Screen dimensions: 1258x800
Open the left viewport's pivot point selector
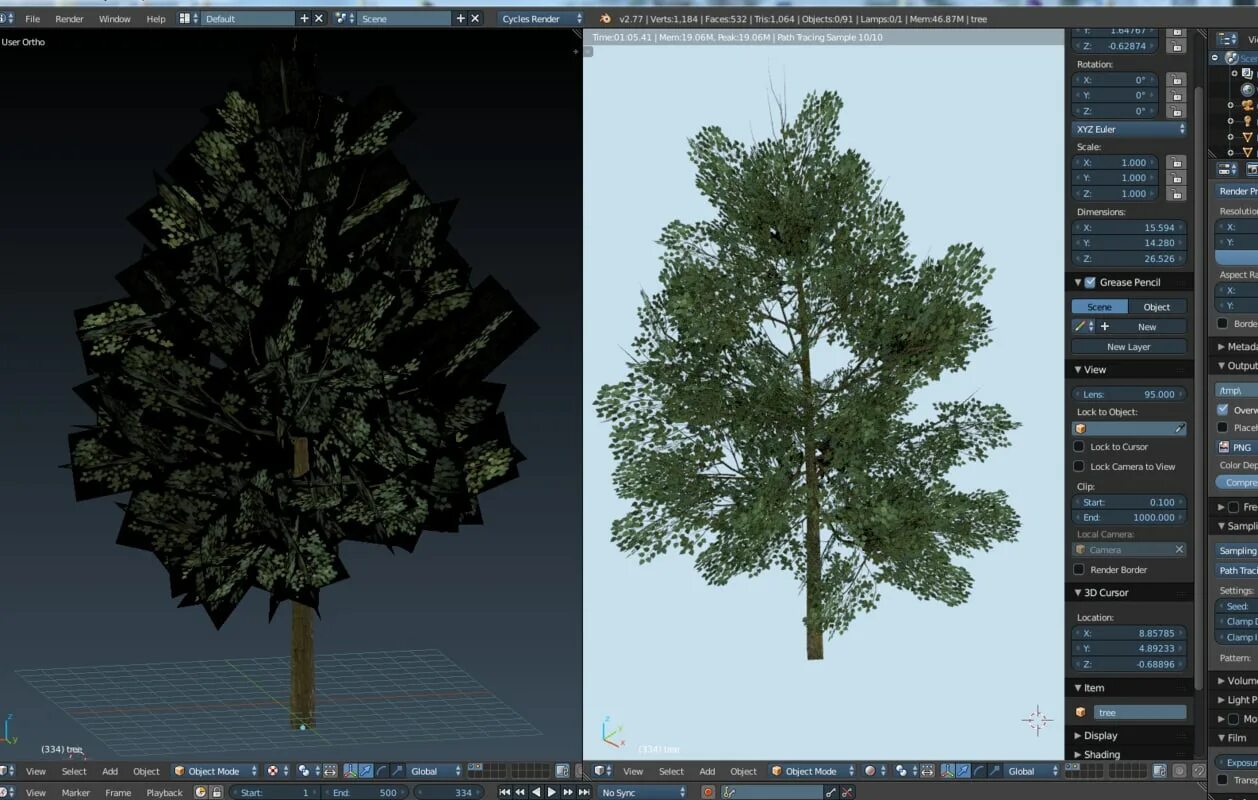(x=303, y=771)
